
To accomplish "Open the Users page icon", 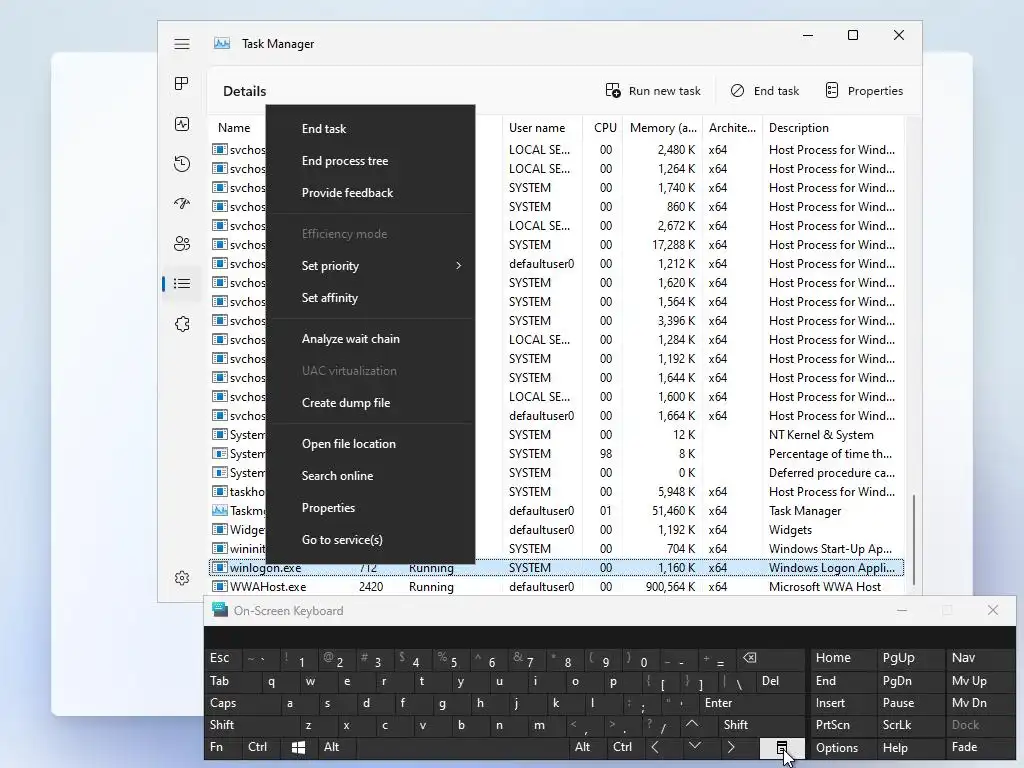I will click(182, 244).
